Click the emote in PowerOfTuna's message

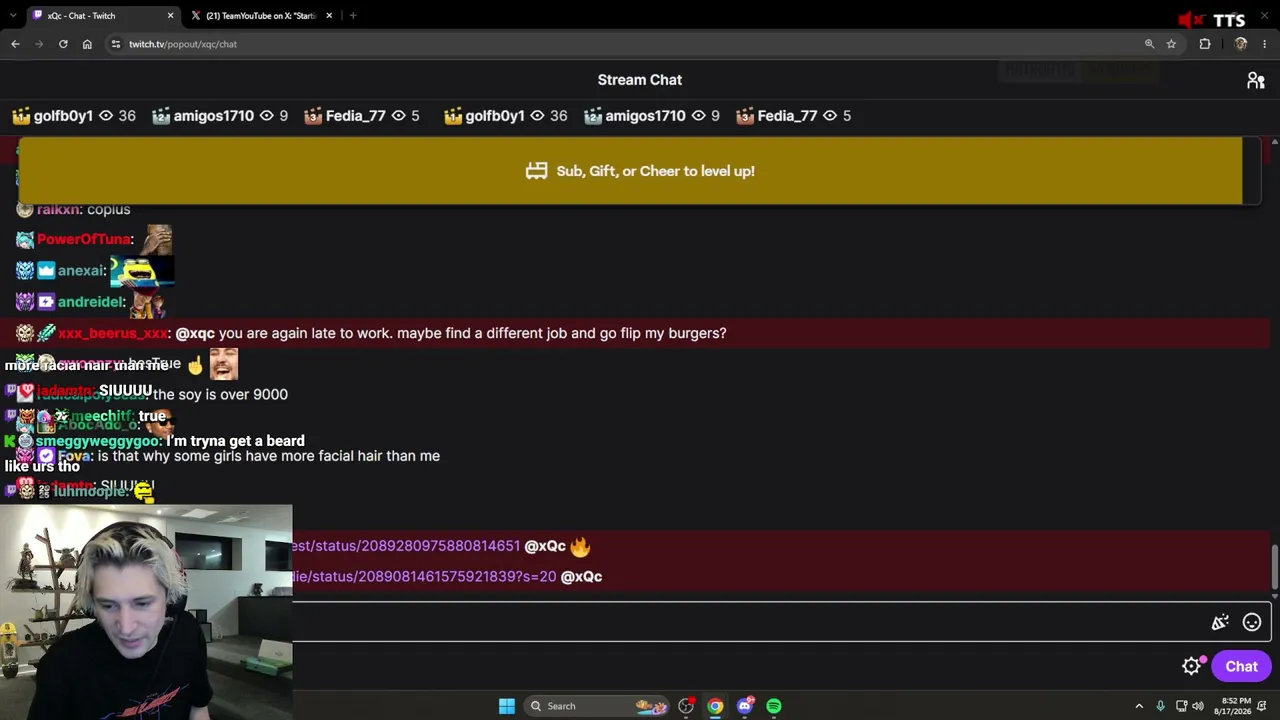158,239
